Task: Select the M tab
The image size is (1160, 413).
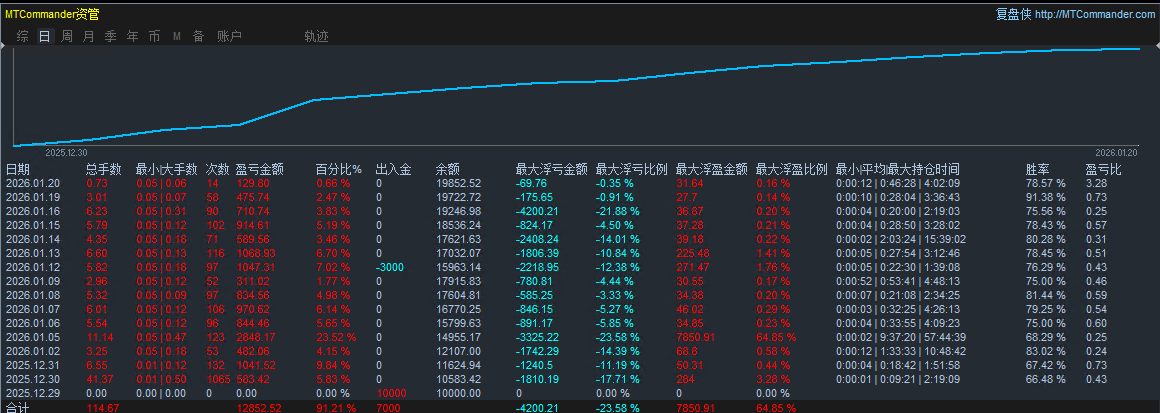Action: (x=177, y=36)
